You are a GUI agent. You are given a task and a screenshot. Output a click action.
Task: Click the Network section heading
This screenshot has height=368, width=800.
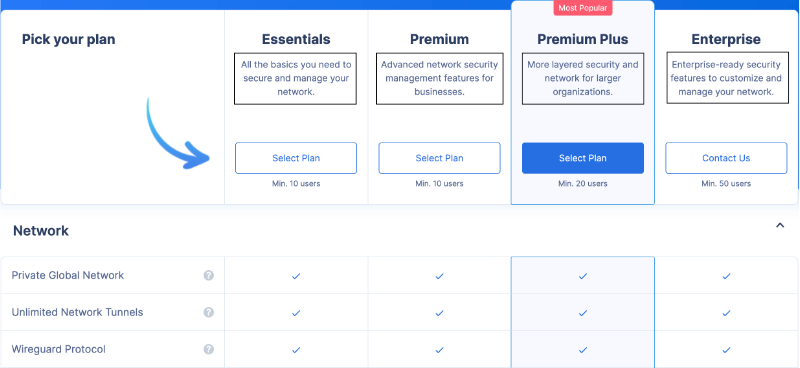pos(41,231)
